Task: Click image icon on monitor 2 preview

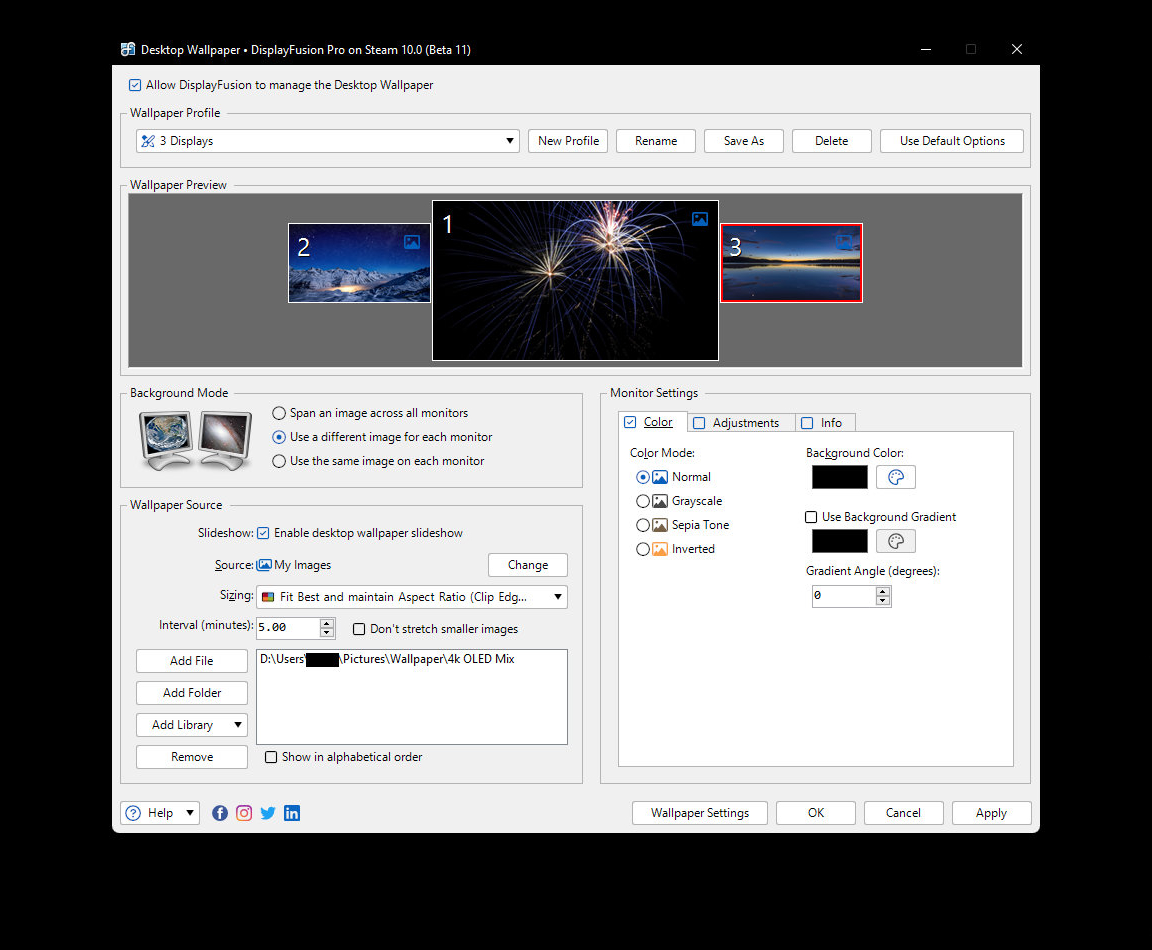Action: 412,242
